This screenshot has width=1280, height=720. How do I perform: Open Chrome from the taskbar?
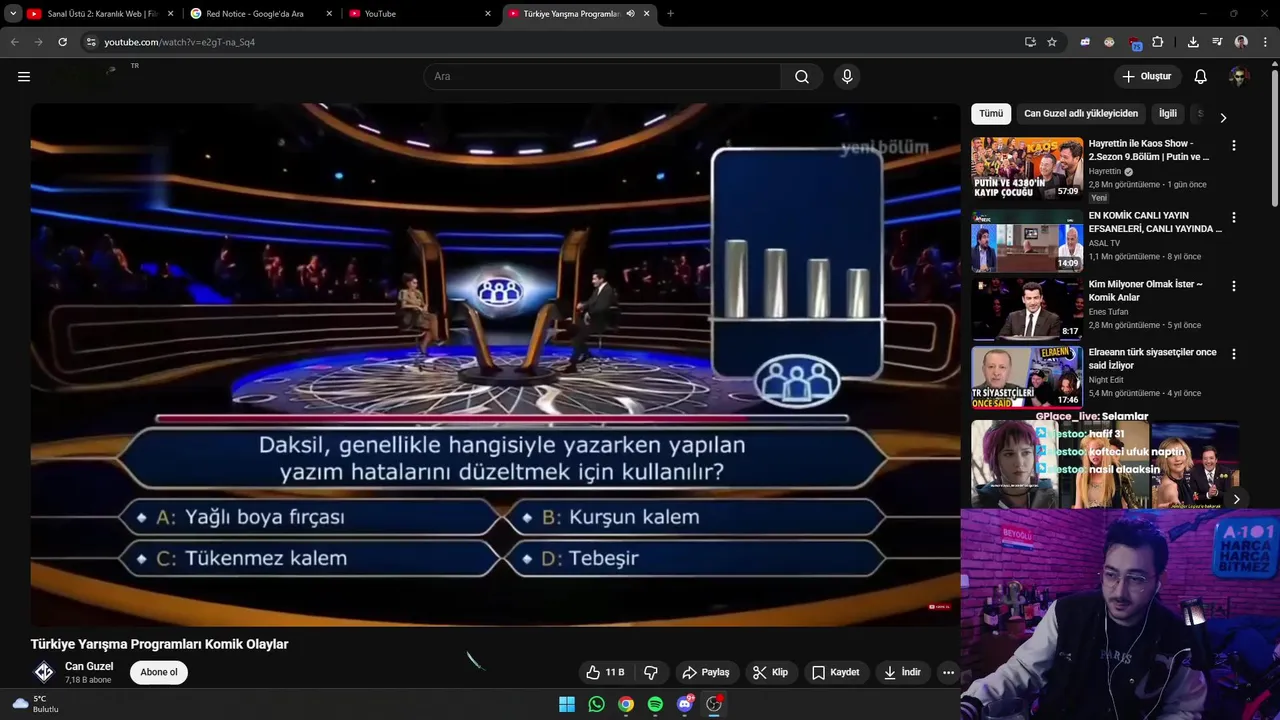pos(626,704)
